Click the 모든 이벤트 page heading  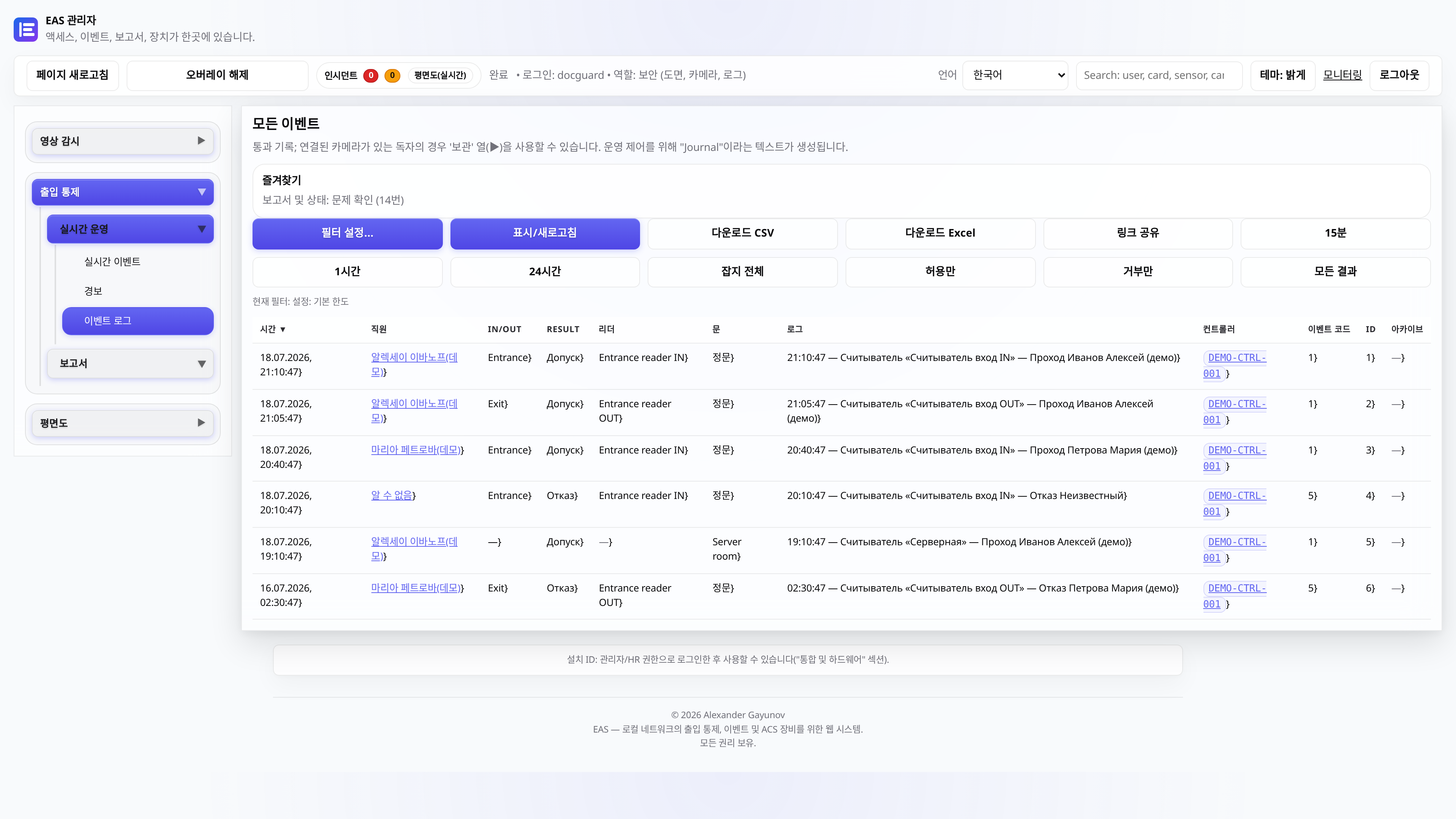pyautogui.click(x=286, y=124)
